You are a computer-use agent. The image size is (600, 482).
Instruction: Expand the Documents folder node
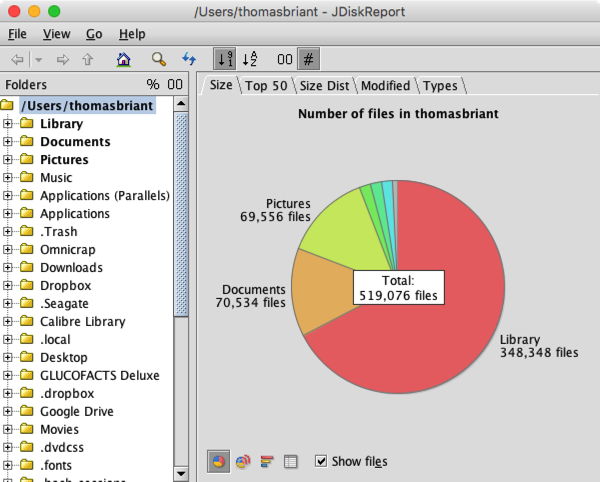click(x=7, y=142)
